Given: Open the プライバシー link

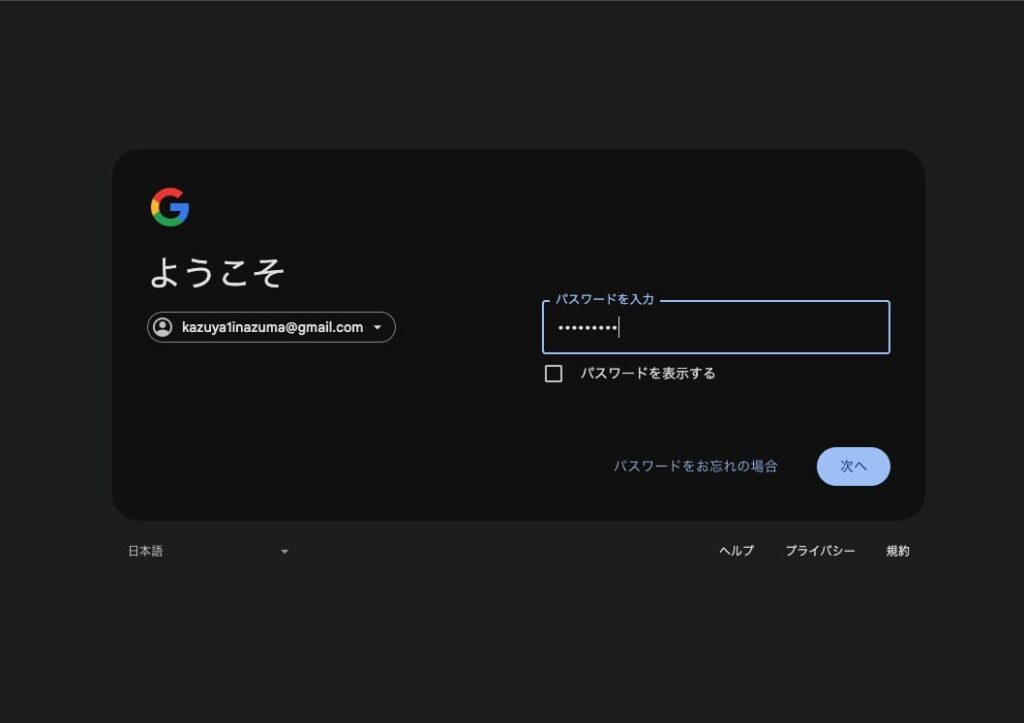Looking at the screenshot, I should coord(820,551).
